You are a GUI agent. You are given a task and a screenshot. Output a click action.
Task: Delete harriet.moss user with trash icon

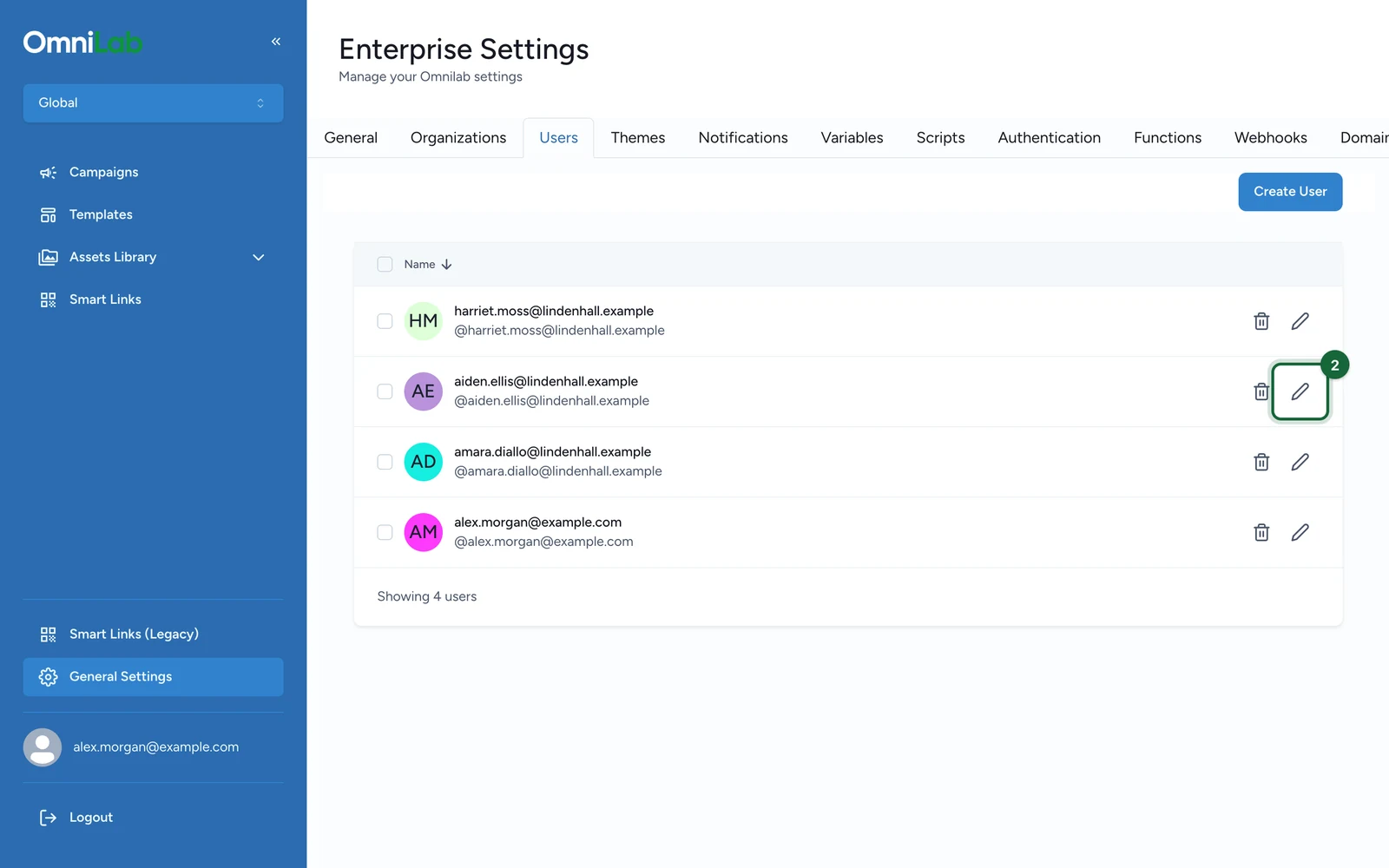1261,321
